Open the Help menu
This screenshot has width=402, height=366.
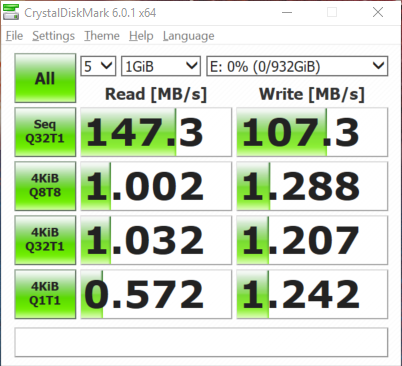tap(141, 36)
